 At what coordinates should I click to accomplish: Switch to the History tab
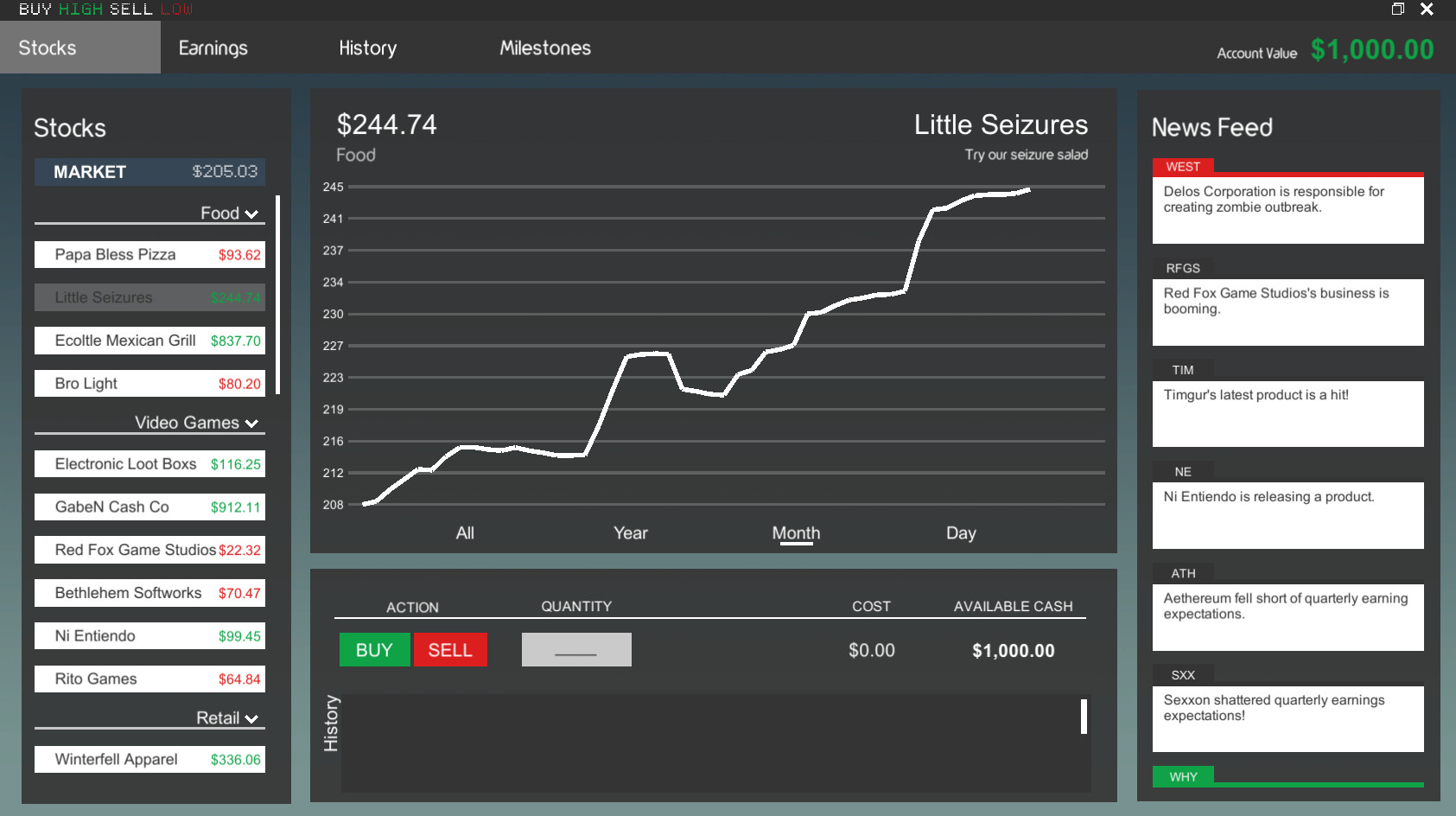[x=367, y=48]
